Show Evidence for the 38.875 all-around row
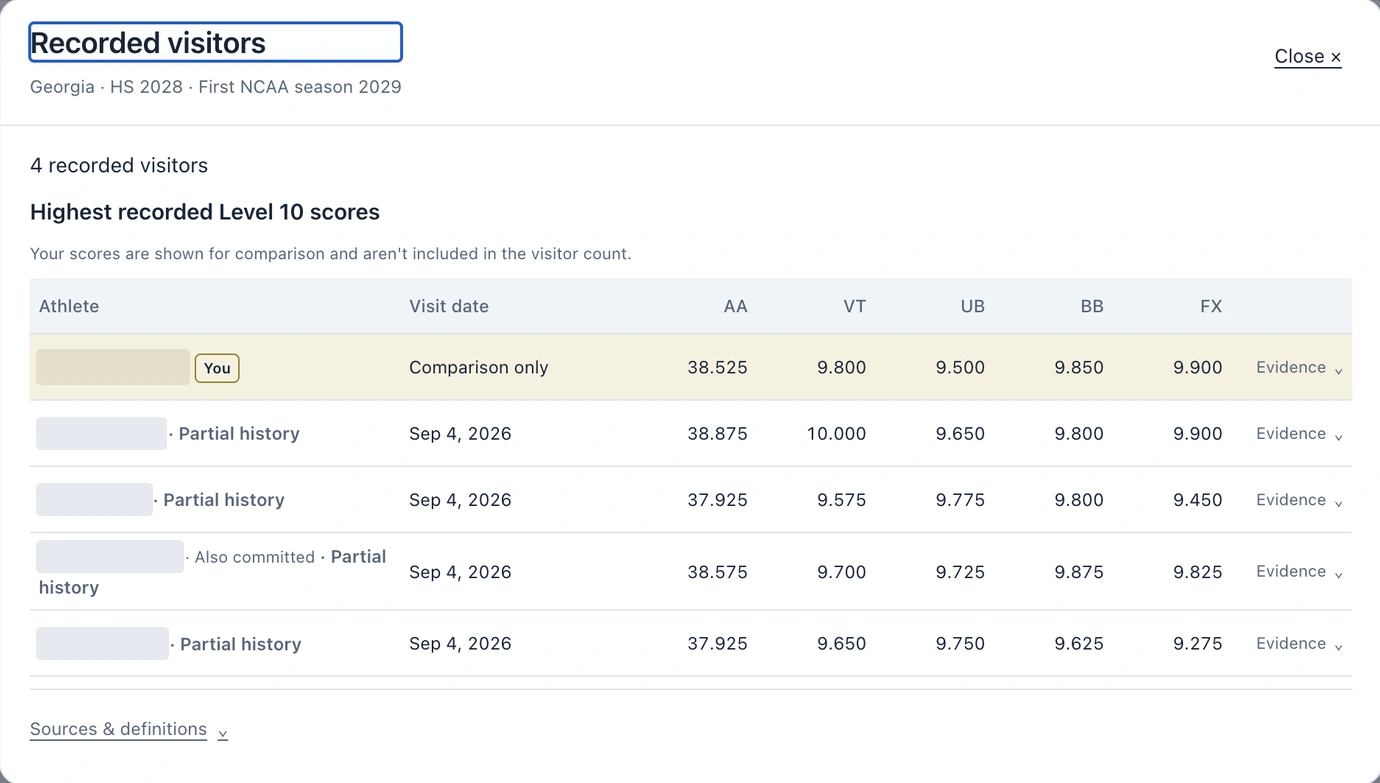The height and width of the screenshot is (783, 1380). (1299, 434)
